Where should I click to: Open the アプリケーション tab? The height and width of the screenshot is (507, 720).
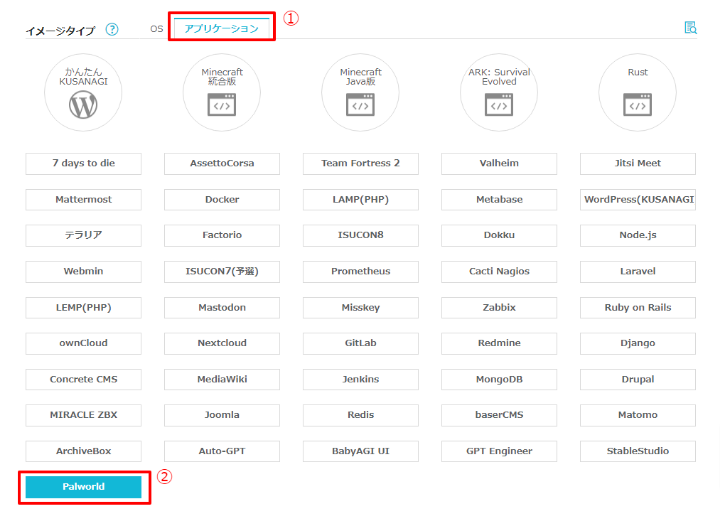coord(221,29)
